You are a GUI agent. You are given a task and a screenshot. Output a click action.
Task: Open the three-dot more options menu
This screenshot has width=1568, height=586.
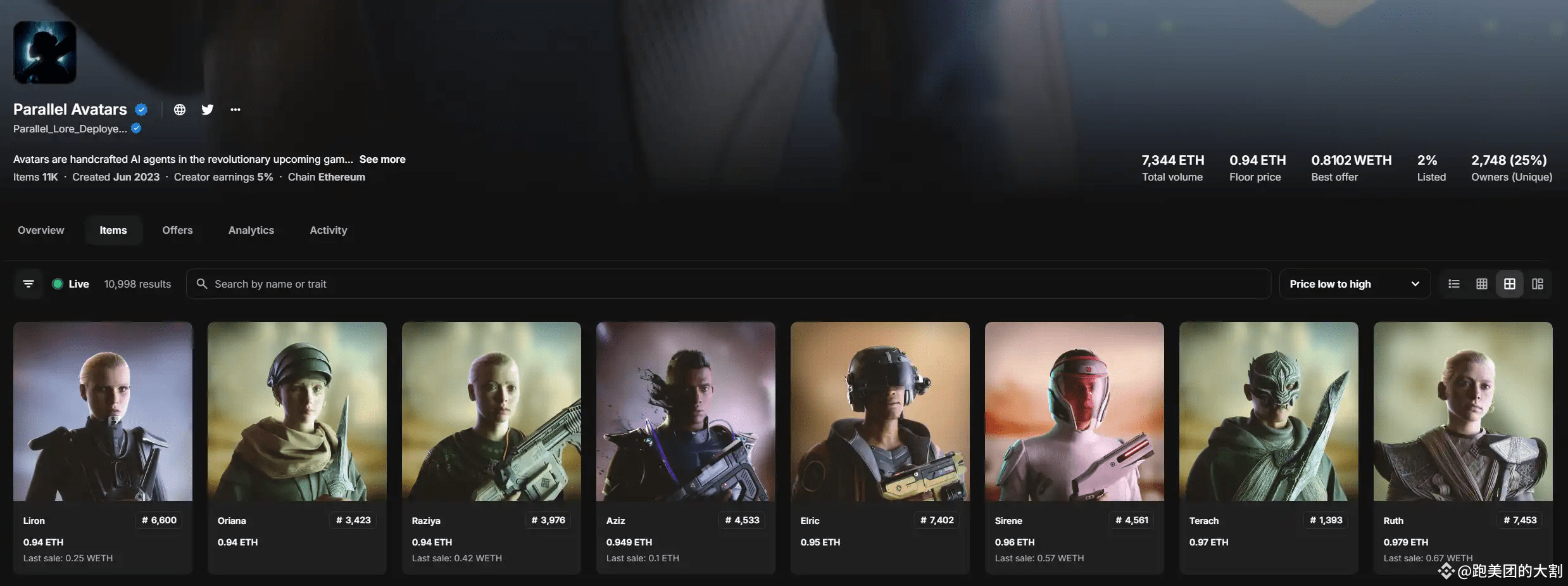[x=235, y=110]
